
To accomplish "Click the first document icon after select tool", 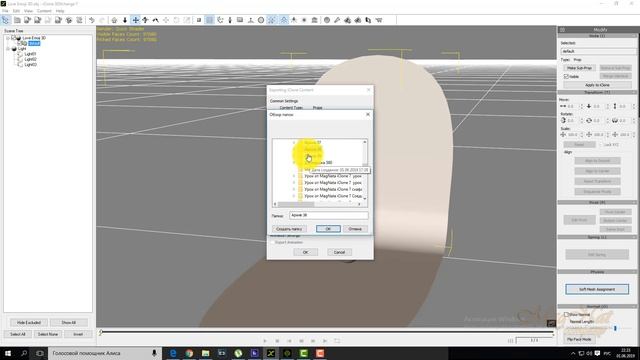I will pyautogui.click(x=17, y=20).
